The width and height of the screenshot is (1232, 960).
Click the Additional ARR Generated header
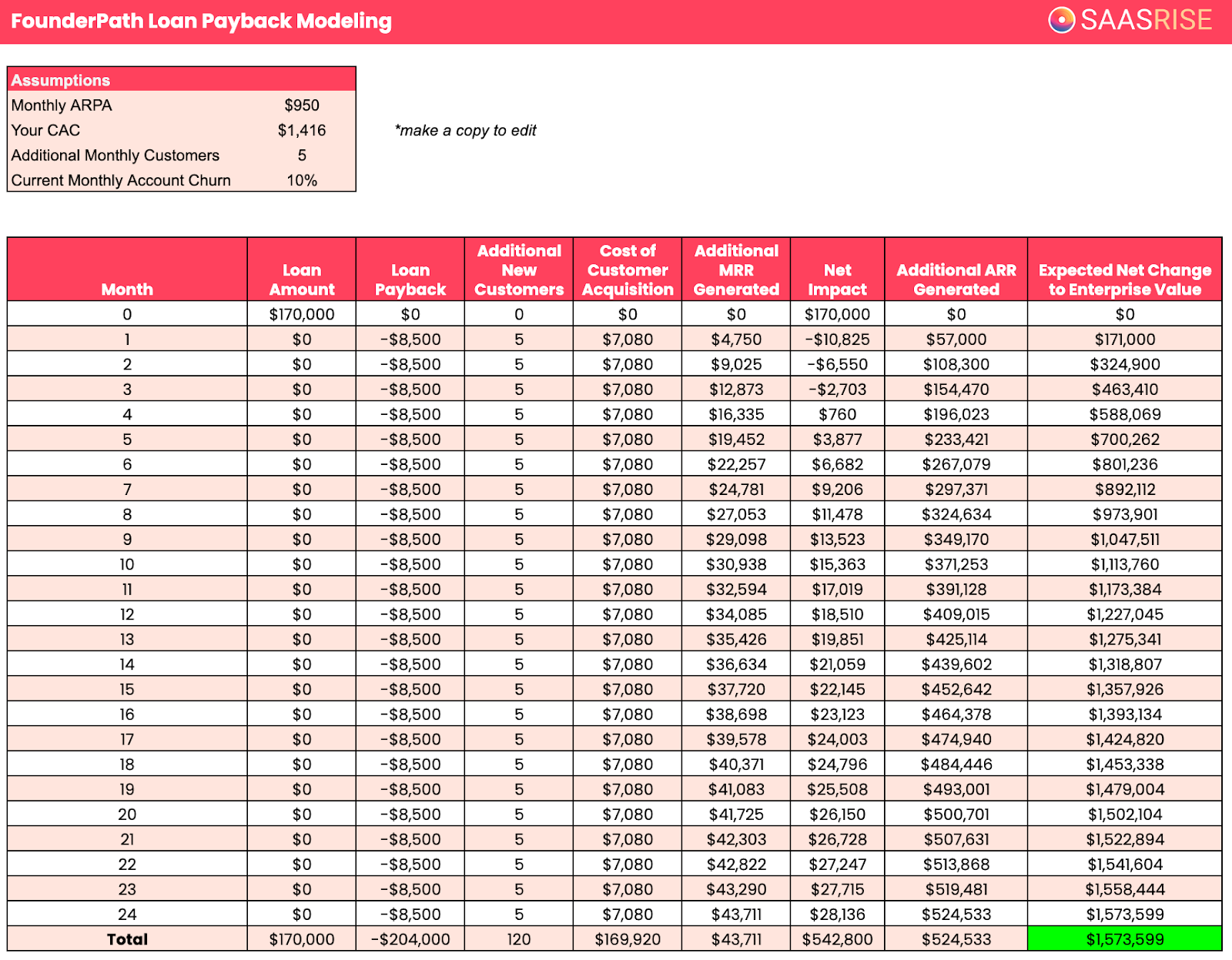[956, 269]
